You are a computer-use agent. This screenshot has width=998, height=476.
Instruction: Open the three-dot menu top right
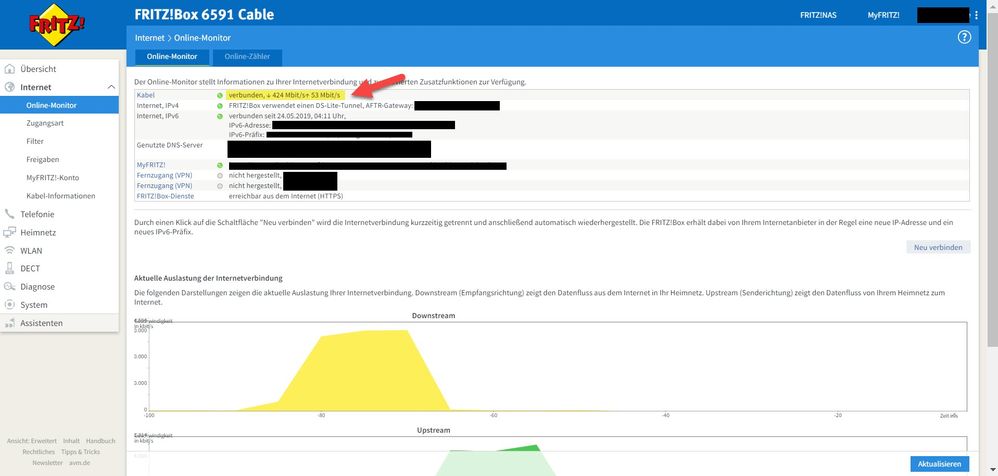click(x=976, y=15)
